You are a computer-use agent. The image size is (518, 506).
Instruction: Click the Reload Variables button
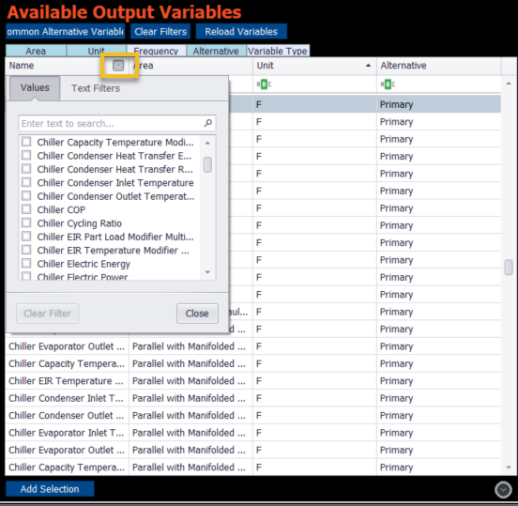241,32
